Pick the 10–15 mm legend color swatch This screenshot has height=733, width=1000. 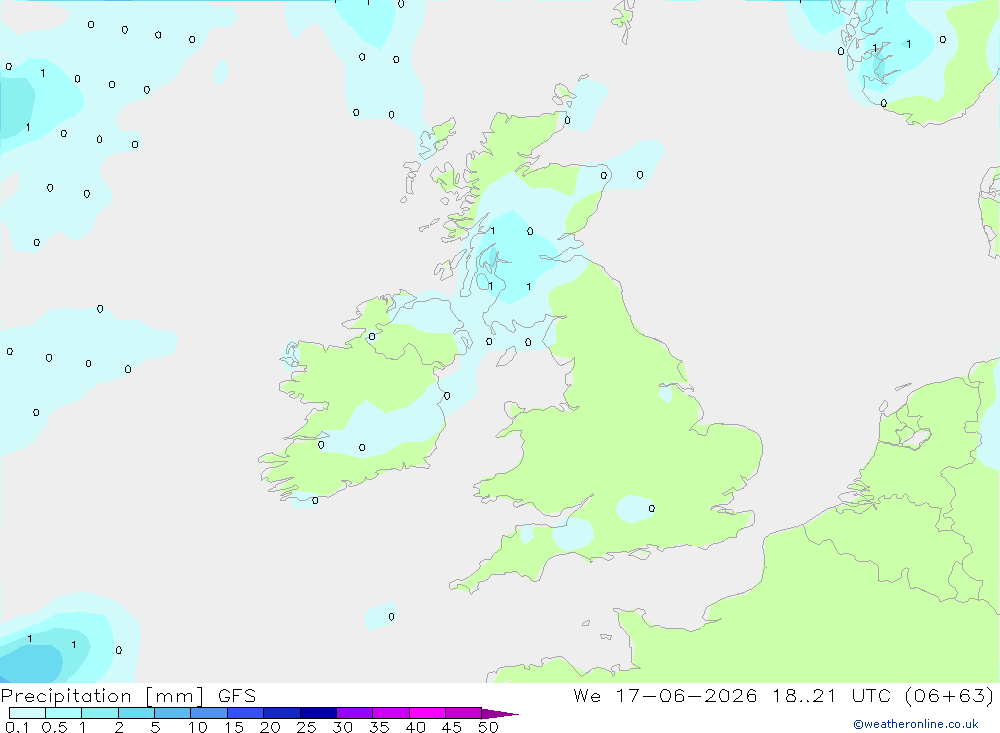coord(209,713)
